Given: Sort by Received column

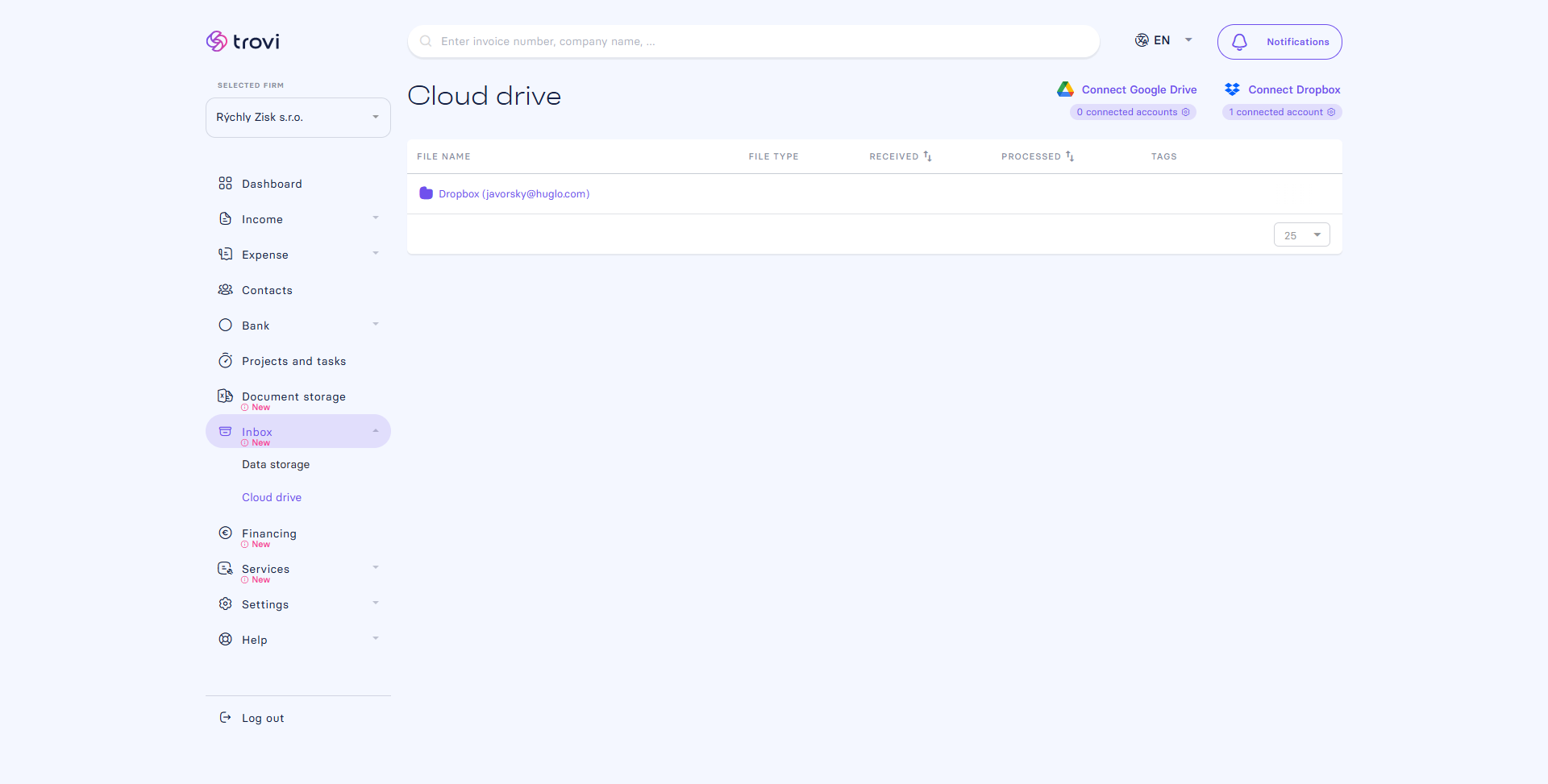Looking at the screenshot, I should [x=901, y=156].
